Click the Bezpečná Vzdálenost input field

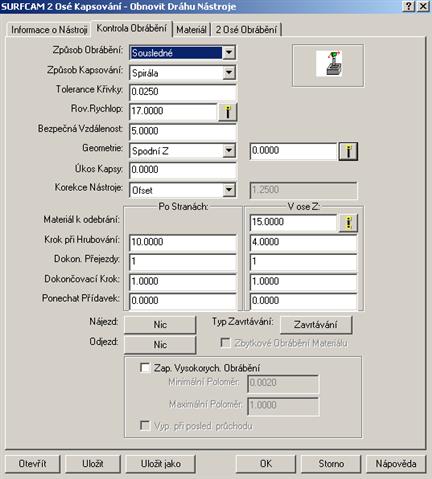click(183, 131)
